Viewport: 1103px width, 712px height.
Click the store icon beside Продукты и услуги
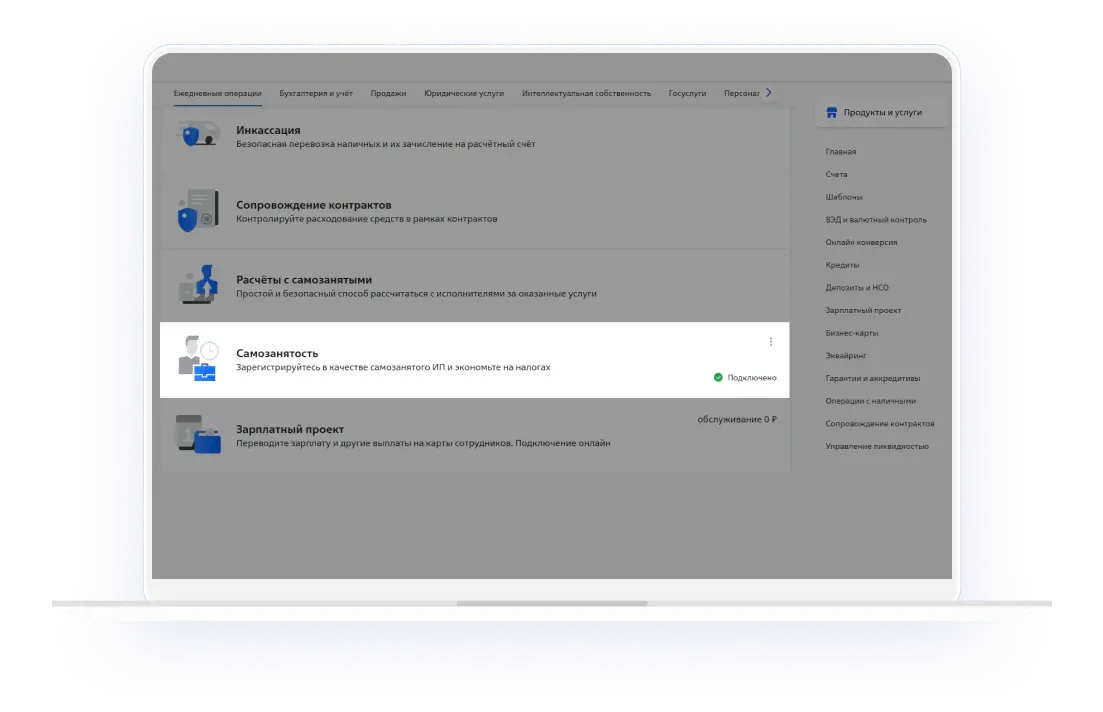[831, 113]
